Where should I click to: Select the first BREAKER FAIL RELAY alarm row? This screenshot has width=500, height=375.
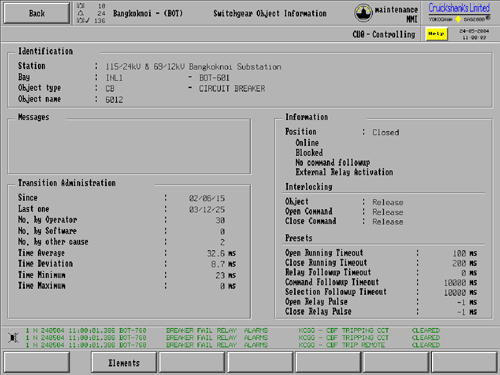(233, 330)
